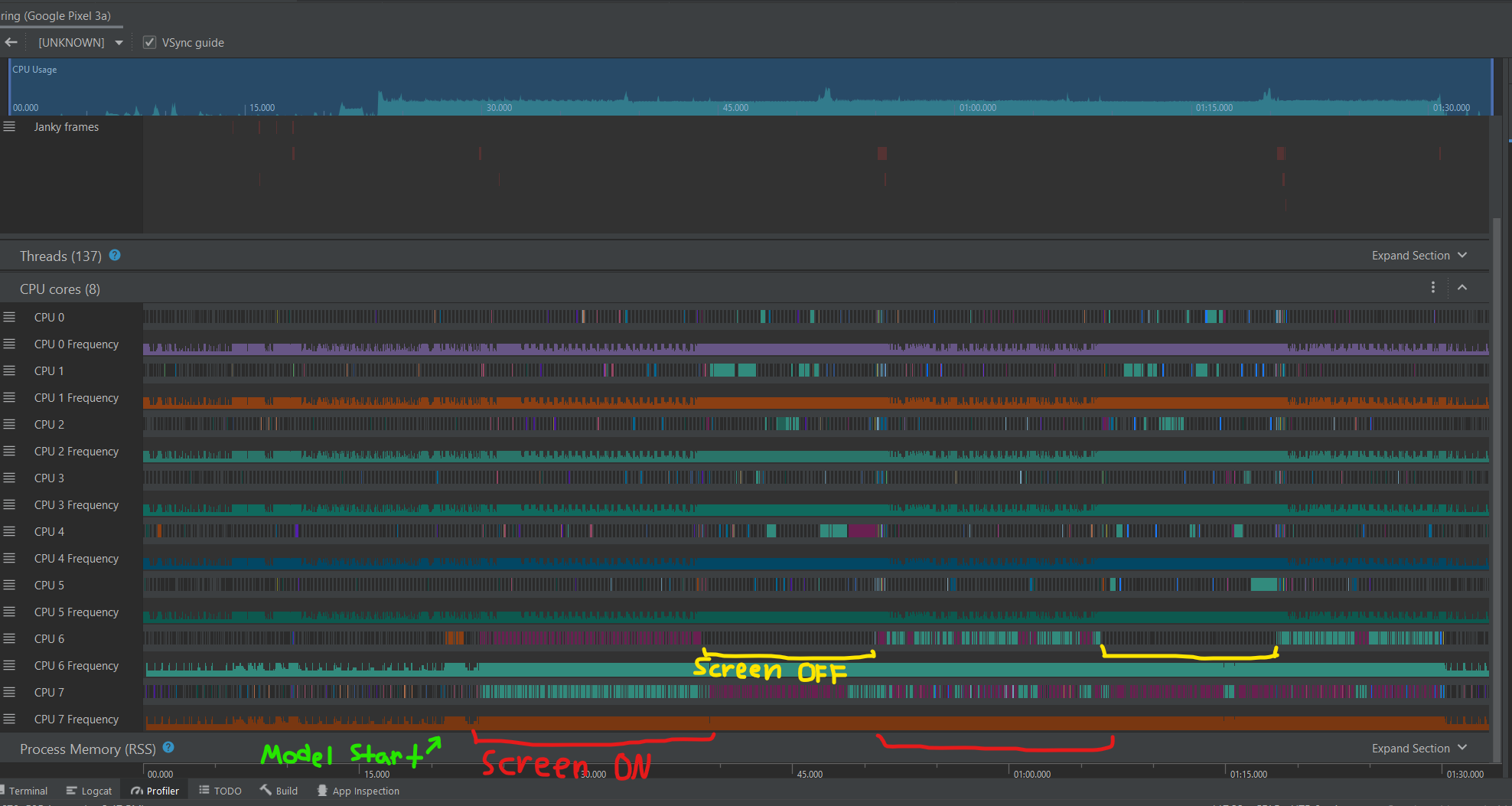Collapse the CPU cores section
The height and width of the screenshot is (806, 1512).
pyautogui.click(x=1462, y=287)
